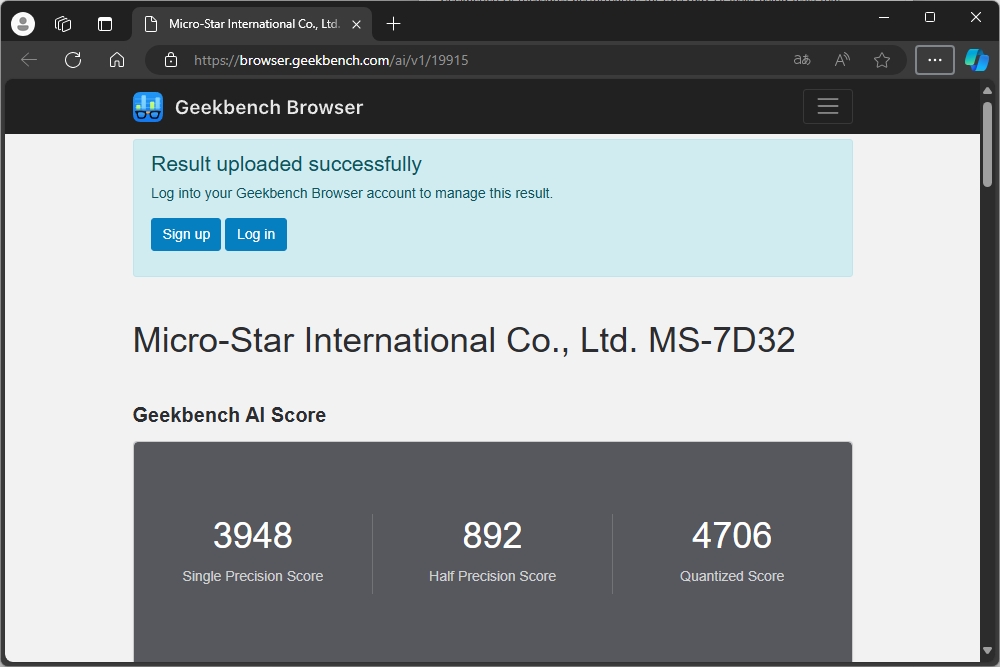
Task: Click the Sign up button
Action: point(186,235)
